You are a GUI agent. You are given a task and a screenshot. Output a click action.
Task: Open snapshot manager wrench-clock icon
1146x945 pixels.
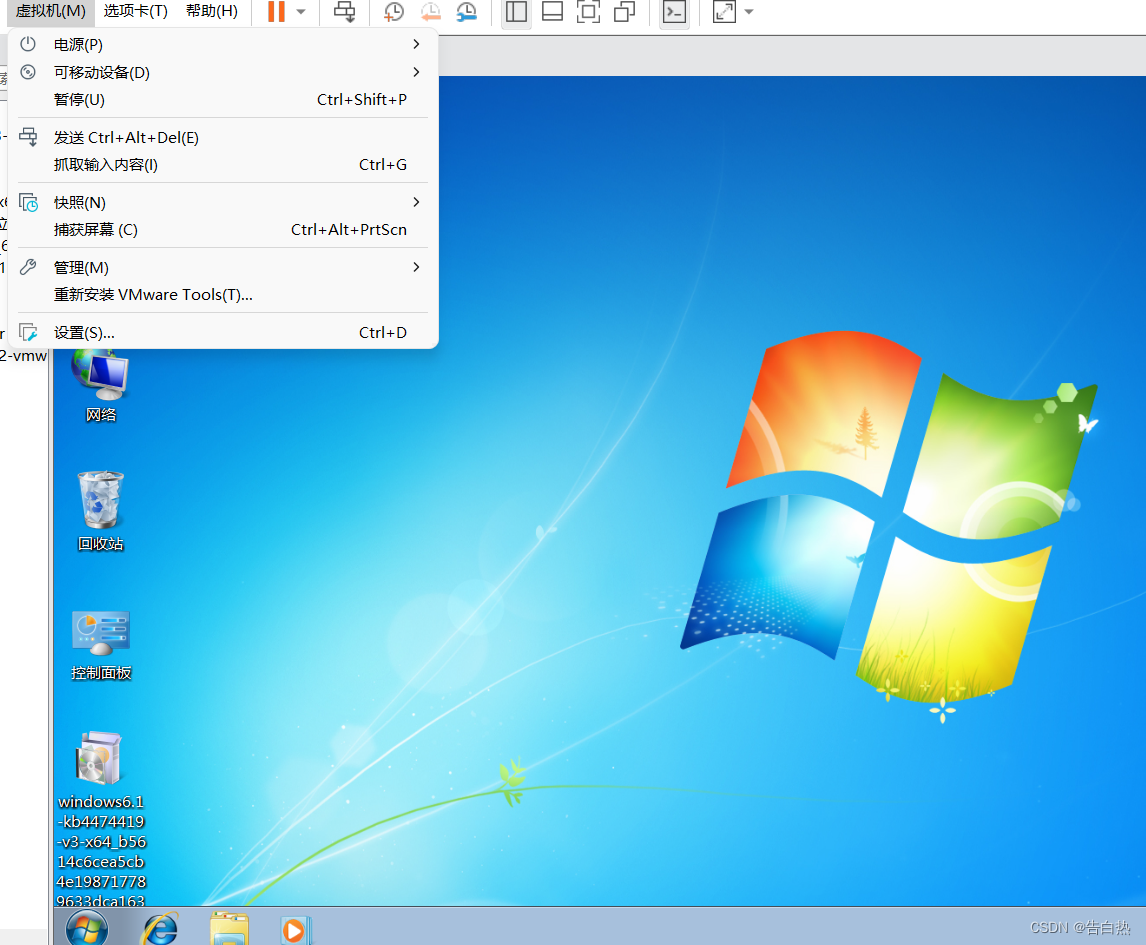click(466, 12)
